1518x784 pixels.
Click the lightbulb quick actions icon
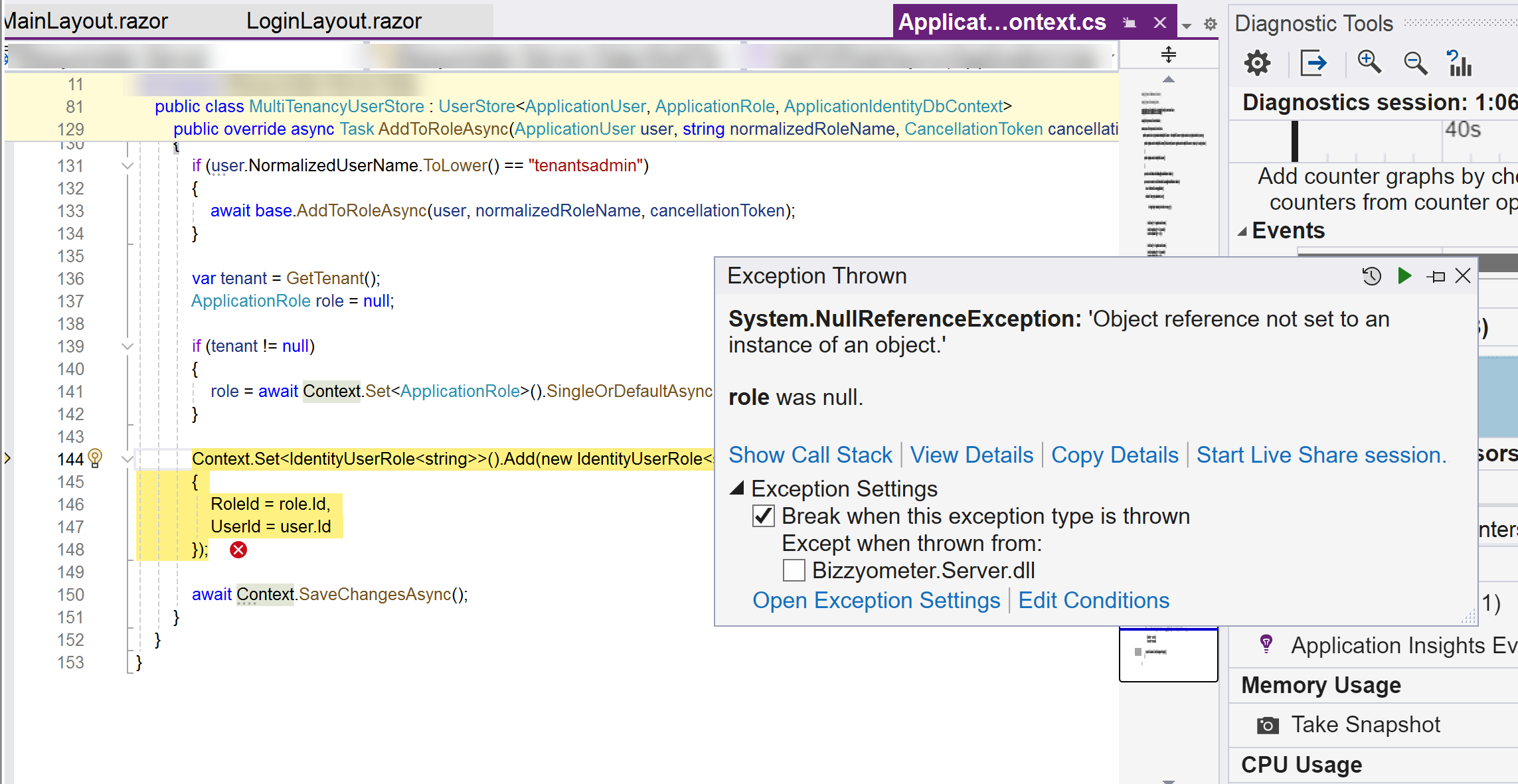(95, 458)
